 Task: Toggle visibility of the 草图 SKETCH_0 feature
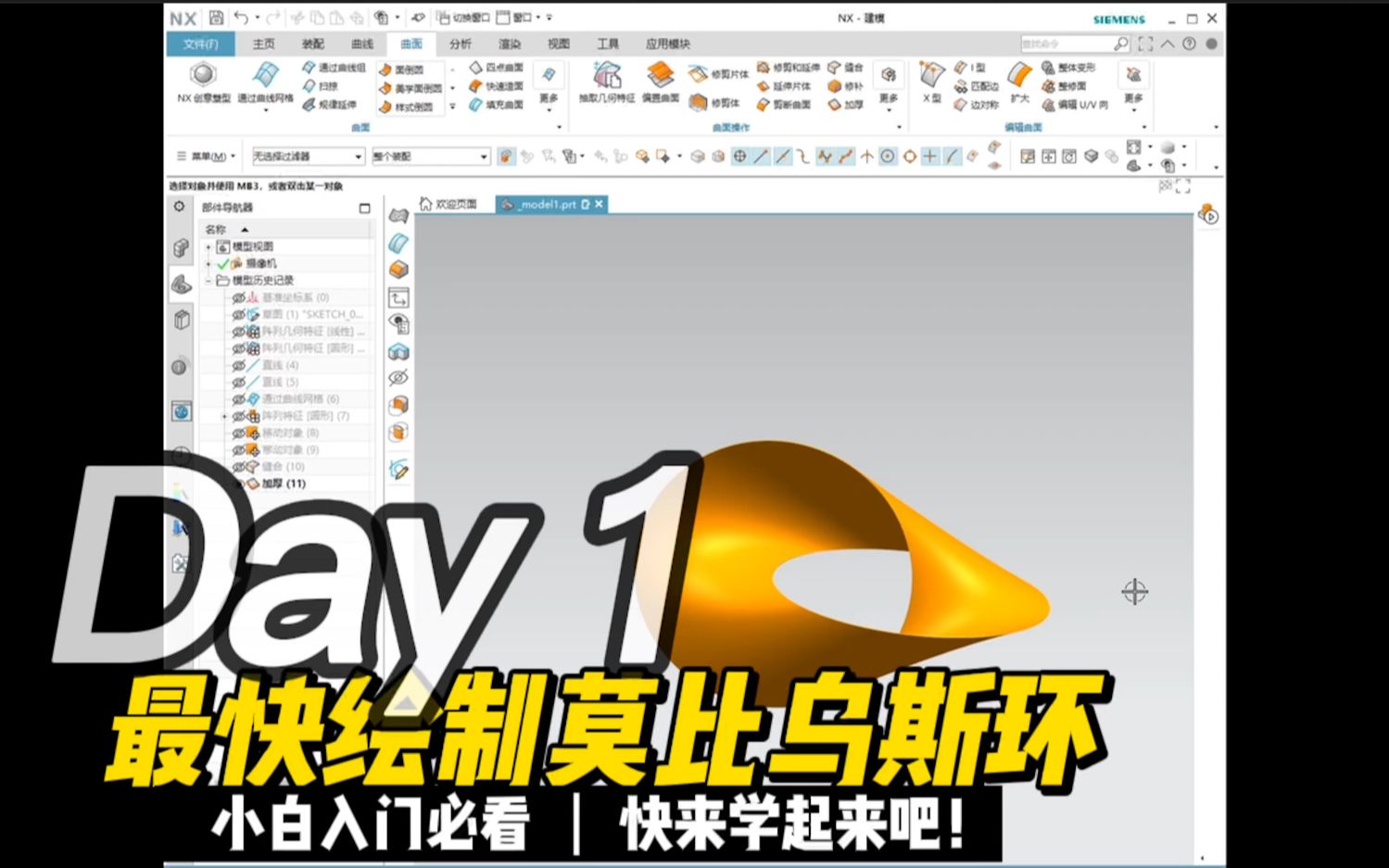pyautogui.click(x=239, y=314)
